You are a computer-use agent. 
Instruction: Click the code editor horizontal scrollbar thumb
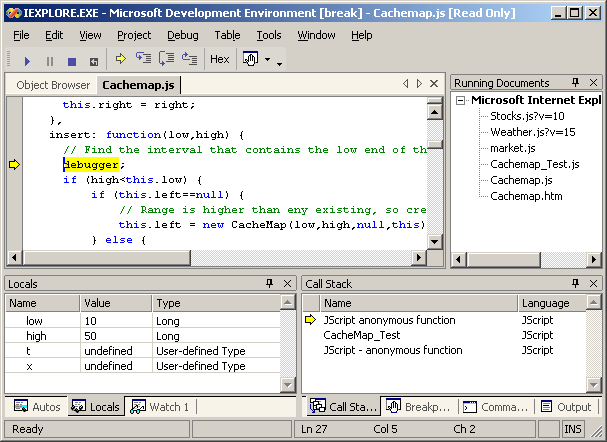[x=106, y=258]
